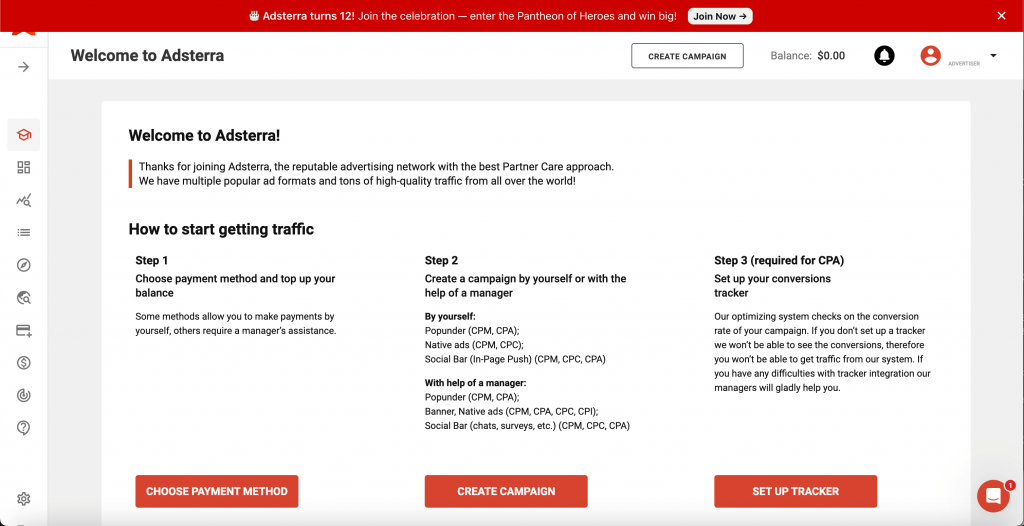This screenshot has width=1024, height=526.
Task: Expand the sidebar with the arrow icon
Action: click(x=24, y=67)
